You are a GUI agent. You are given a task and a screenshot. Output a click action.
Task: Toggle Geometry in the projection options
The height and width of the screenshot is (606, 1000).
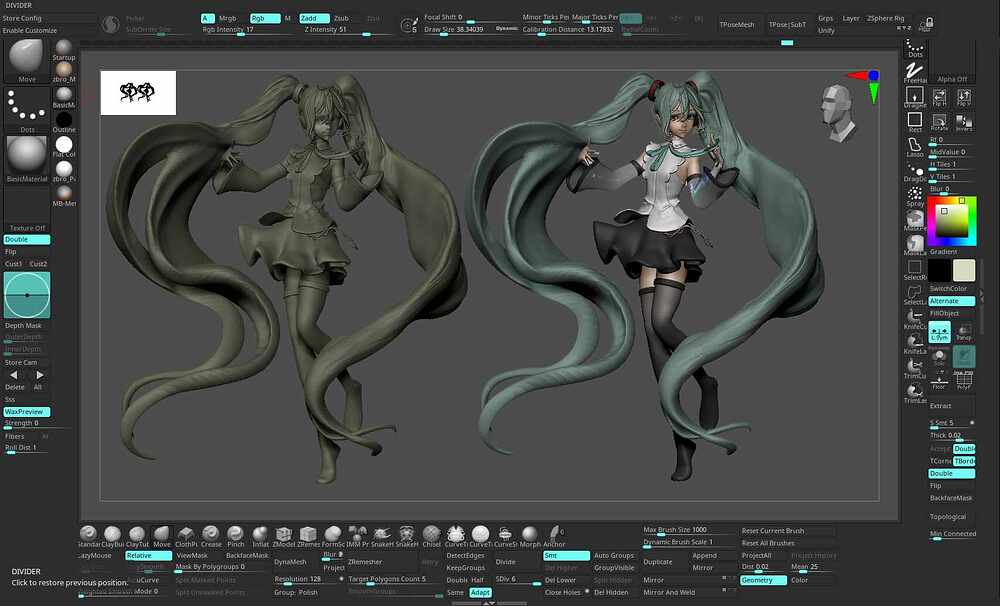click(x=763, y=580)
